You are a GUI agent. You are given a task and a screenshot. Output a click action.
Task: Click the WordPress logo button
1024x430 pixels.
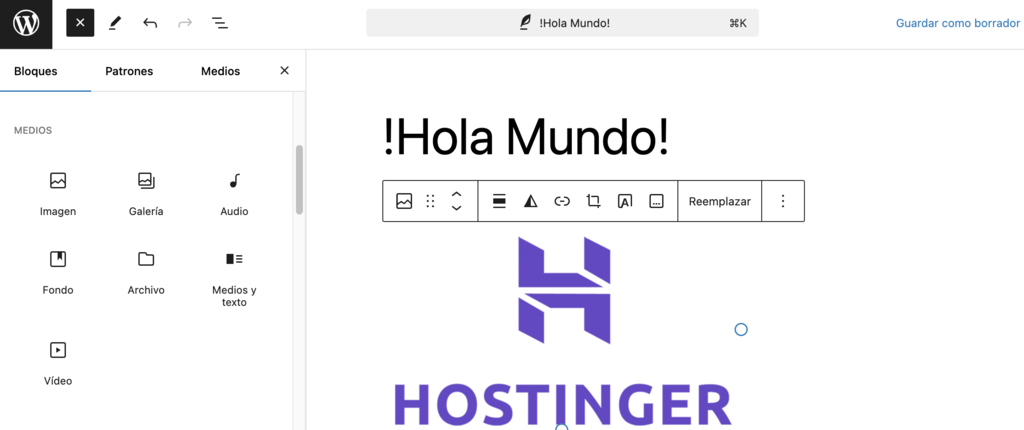[x=26, y=24]
